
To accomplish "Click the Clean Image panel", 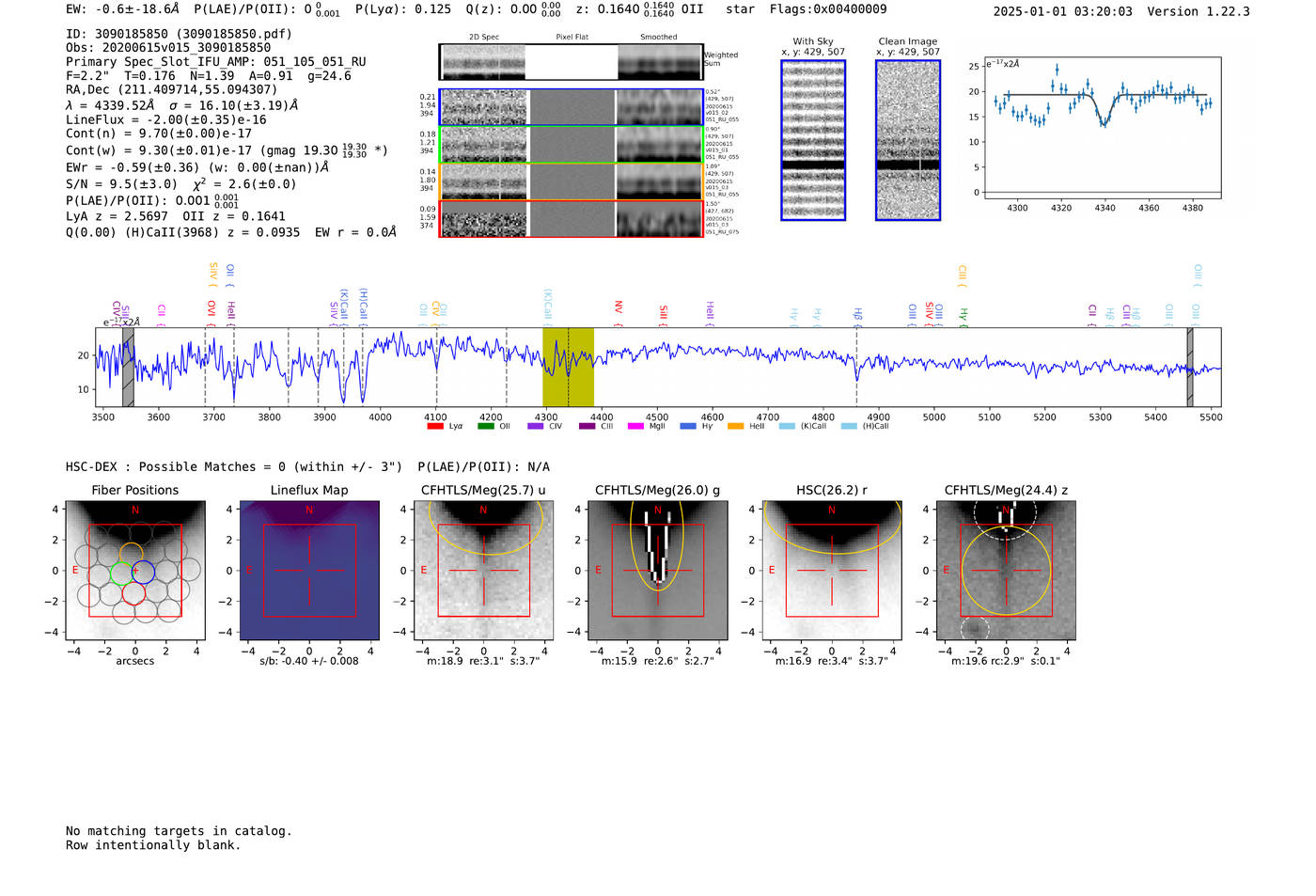I will (908, 140).
